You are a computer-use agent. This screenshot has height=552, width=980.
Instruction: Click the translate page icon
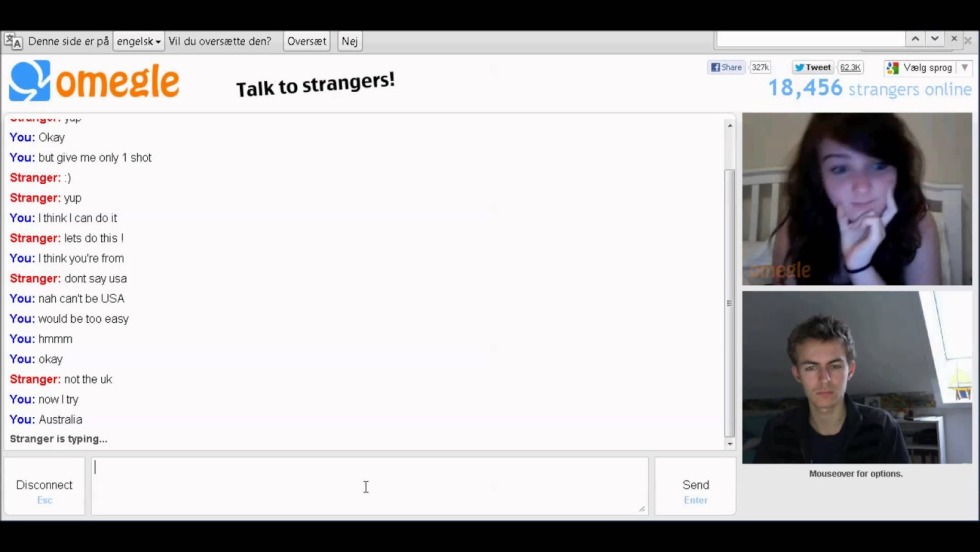pos(13,42)
